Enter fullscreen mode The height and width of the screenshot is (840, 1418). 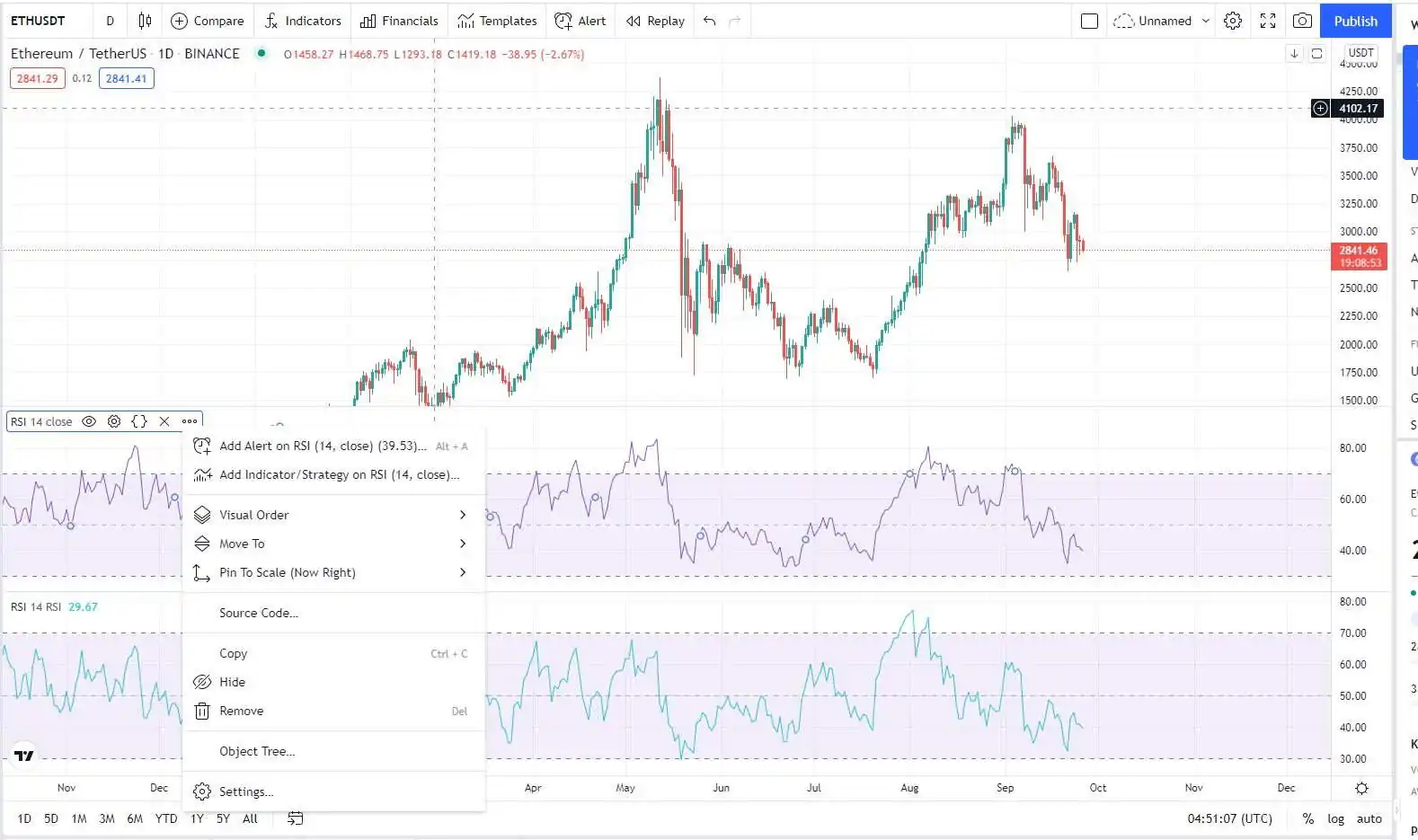click(x=1268, y=21)
